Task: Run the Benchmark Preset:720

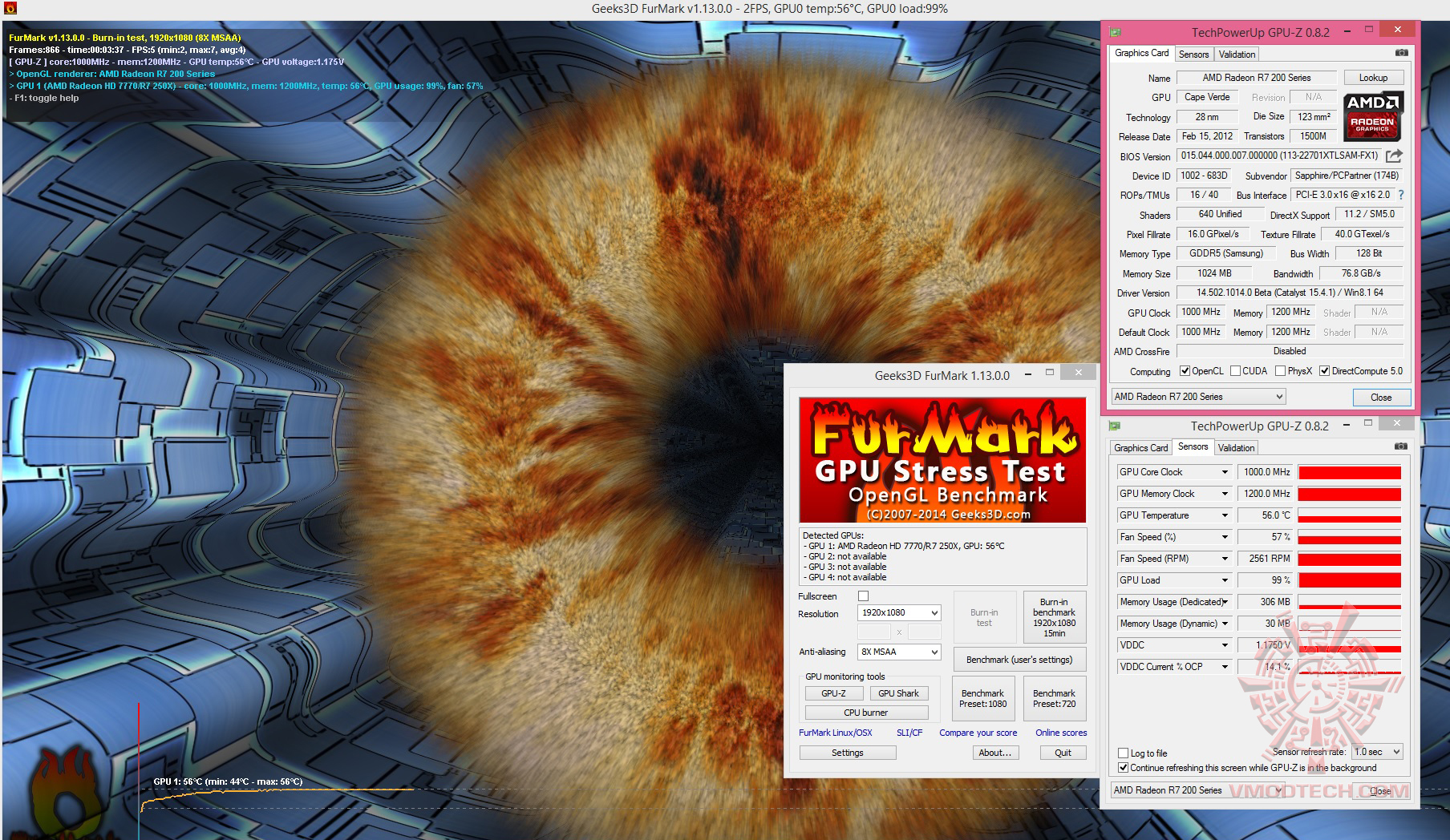Action: [x=1054, y=698]
